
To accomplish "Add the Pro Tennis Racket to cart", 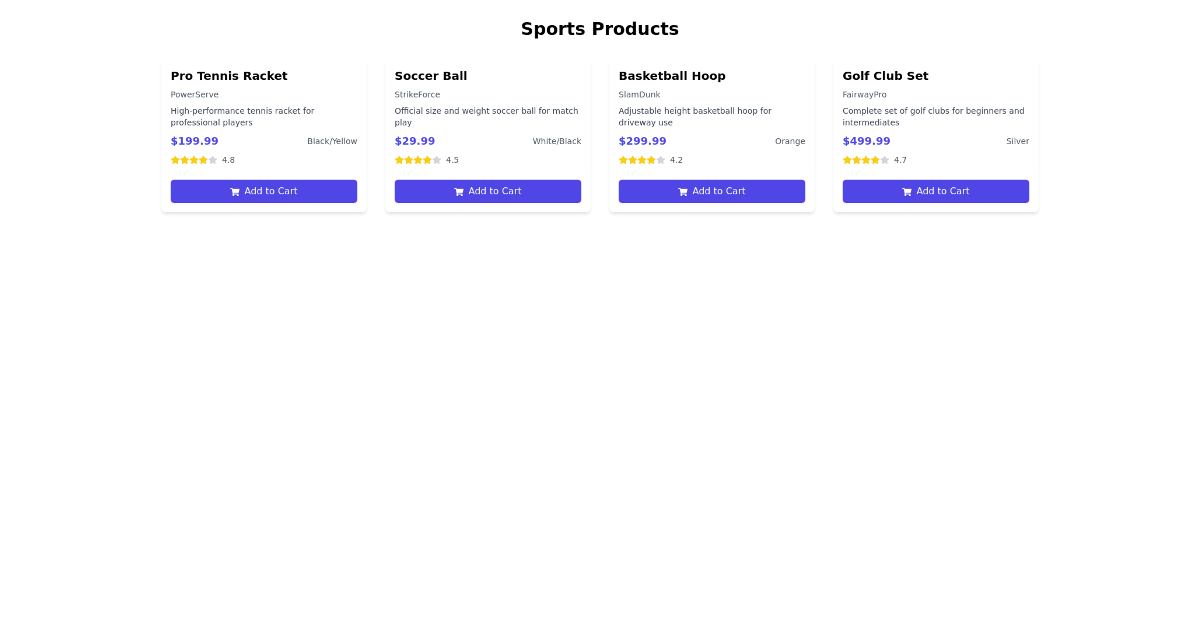I will click(x=264, y=191).
